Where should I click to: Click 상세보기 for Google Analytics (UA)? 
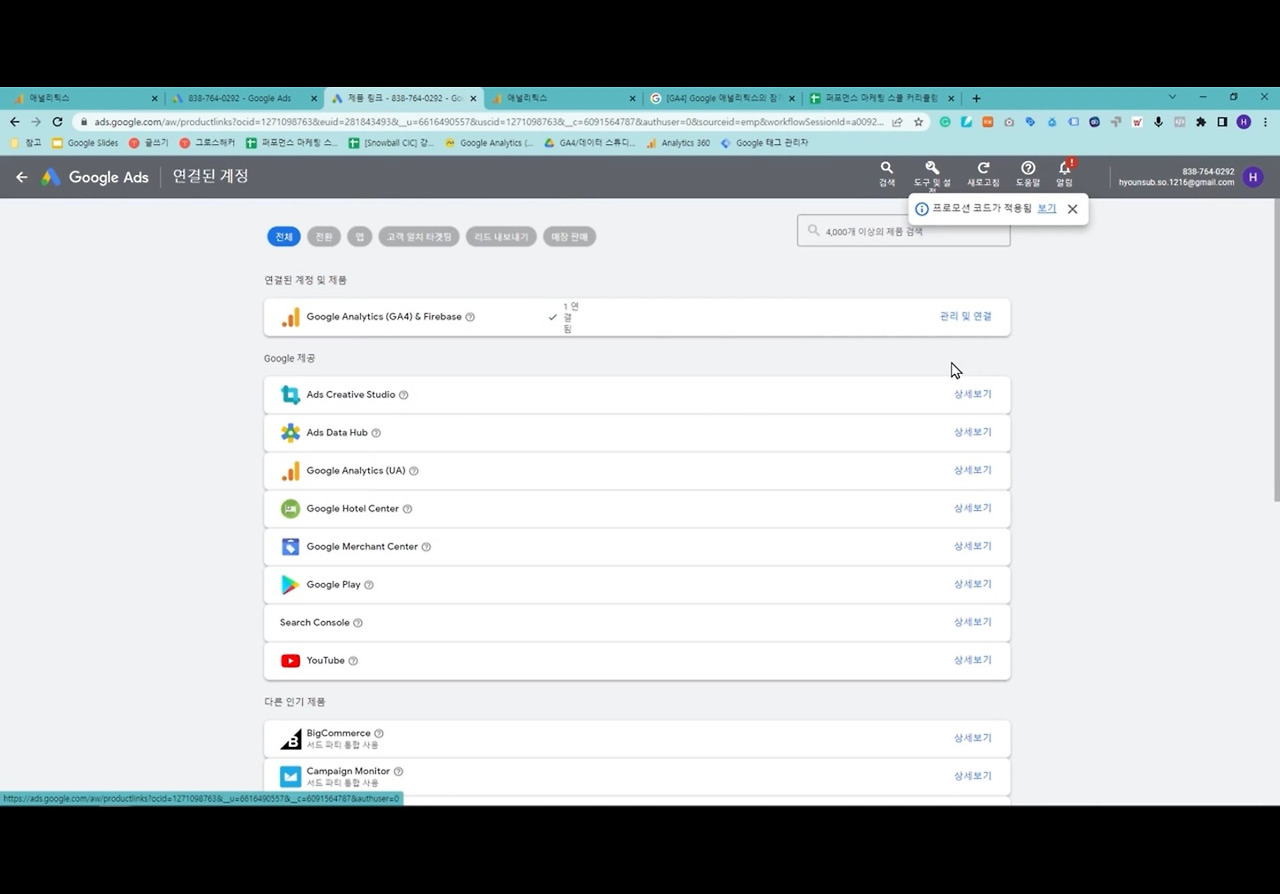tap(972, 471)
